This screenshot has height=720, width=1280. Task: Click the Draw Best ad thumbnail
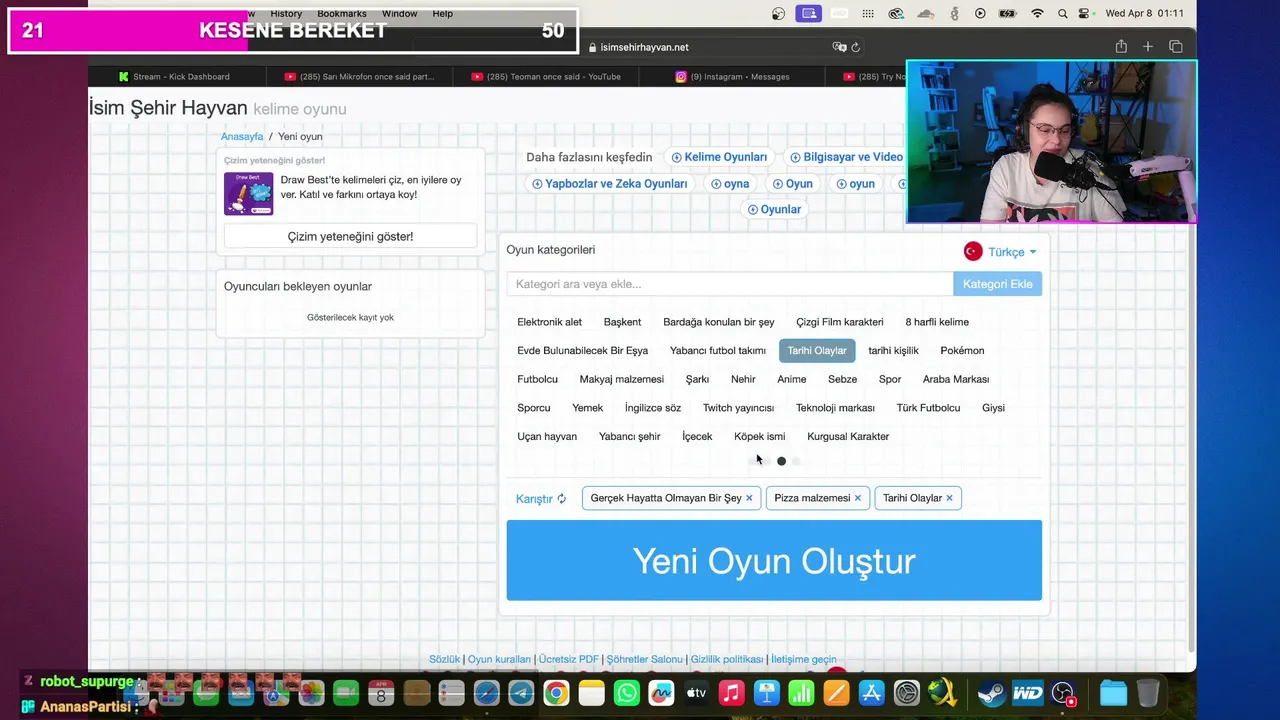248,194
